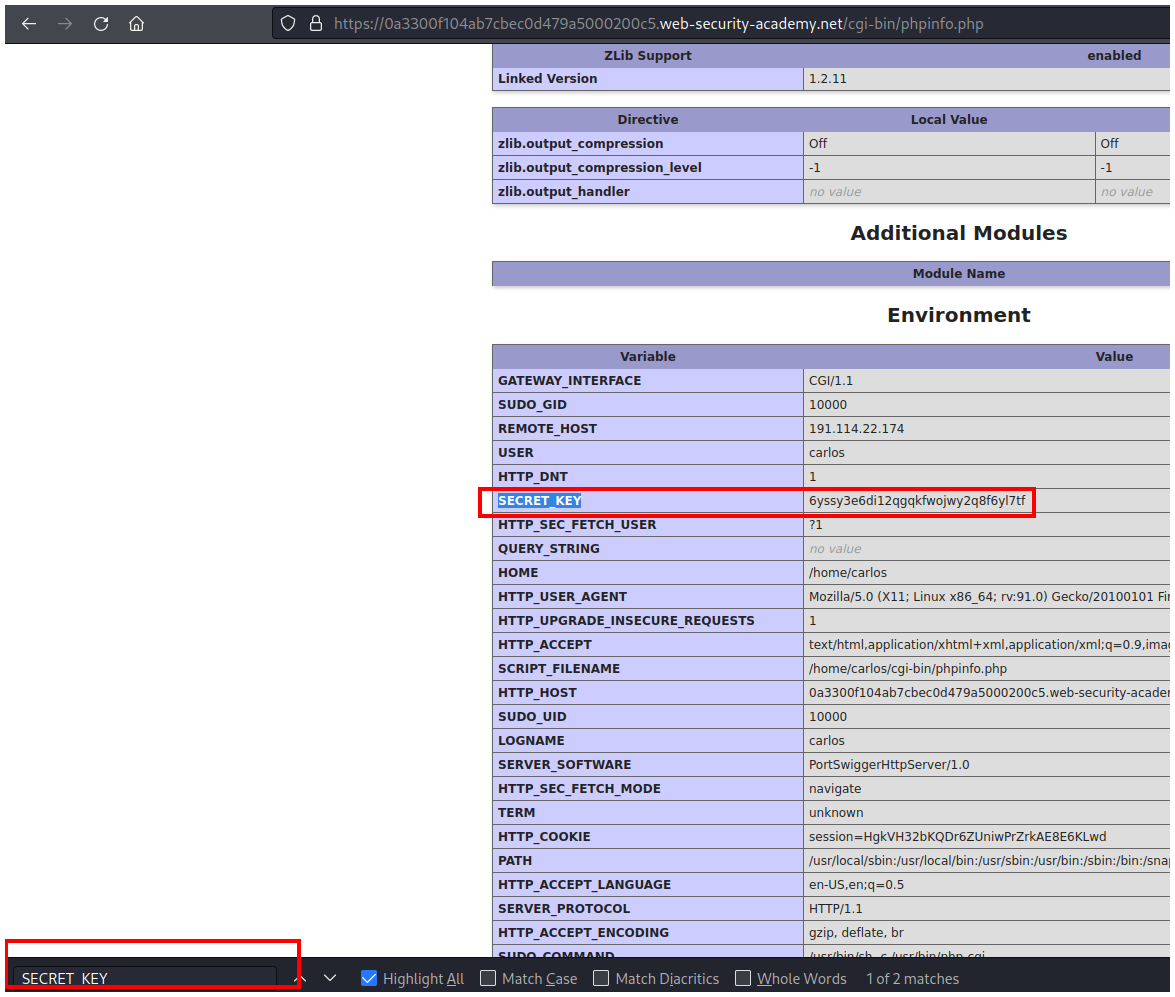1175x997 pixels.
Task: Go back to the previous page
Action: [29, 24]
